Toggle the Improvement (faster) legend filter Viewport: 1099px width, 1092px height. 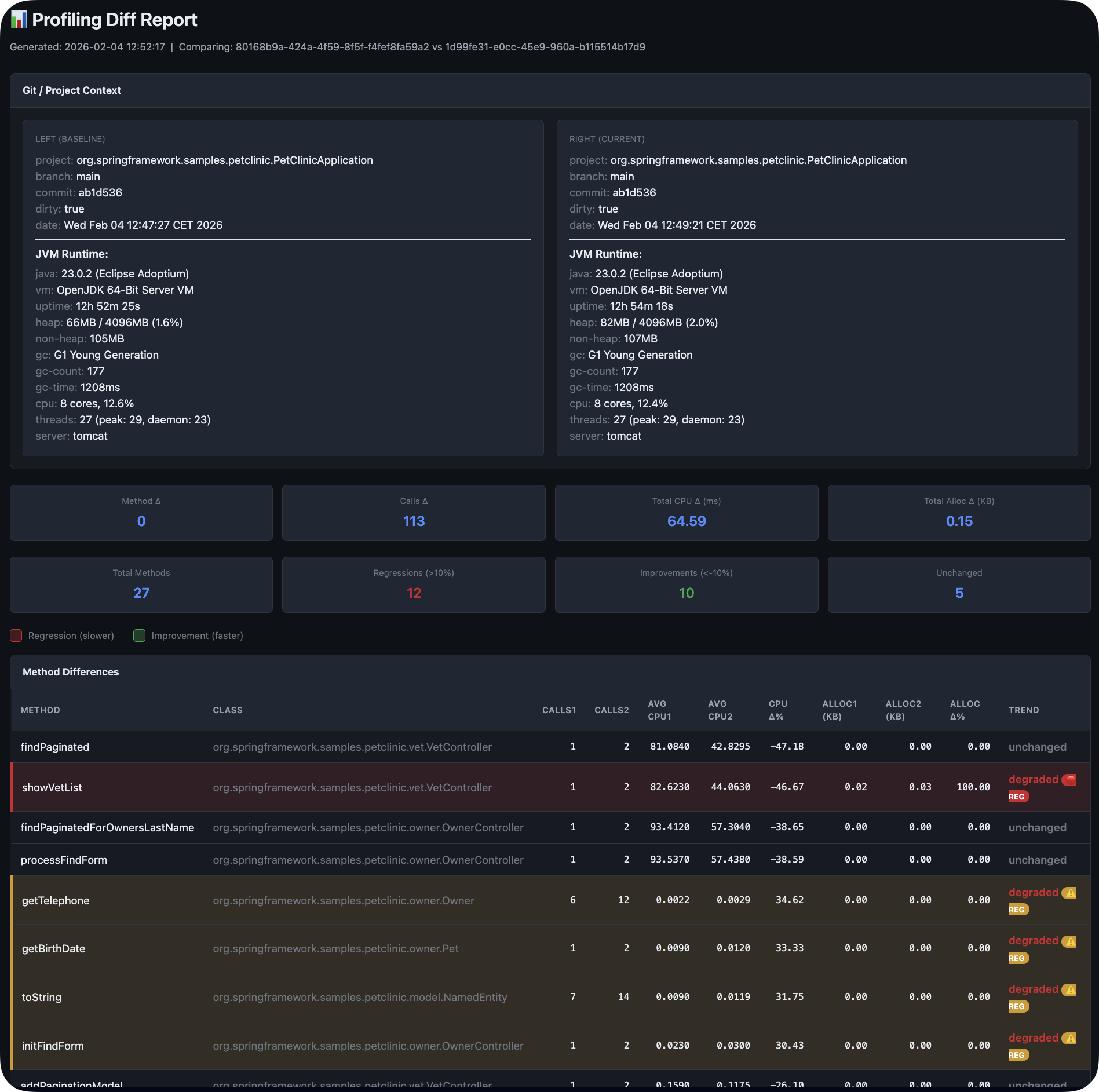tap(188, 636)
